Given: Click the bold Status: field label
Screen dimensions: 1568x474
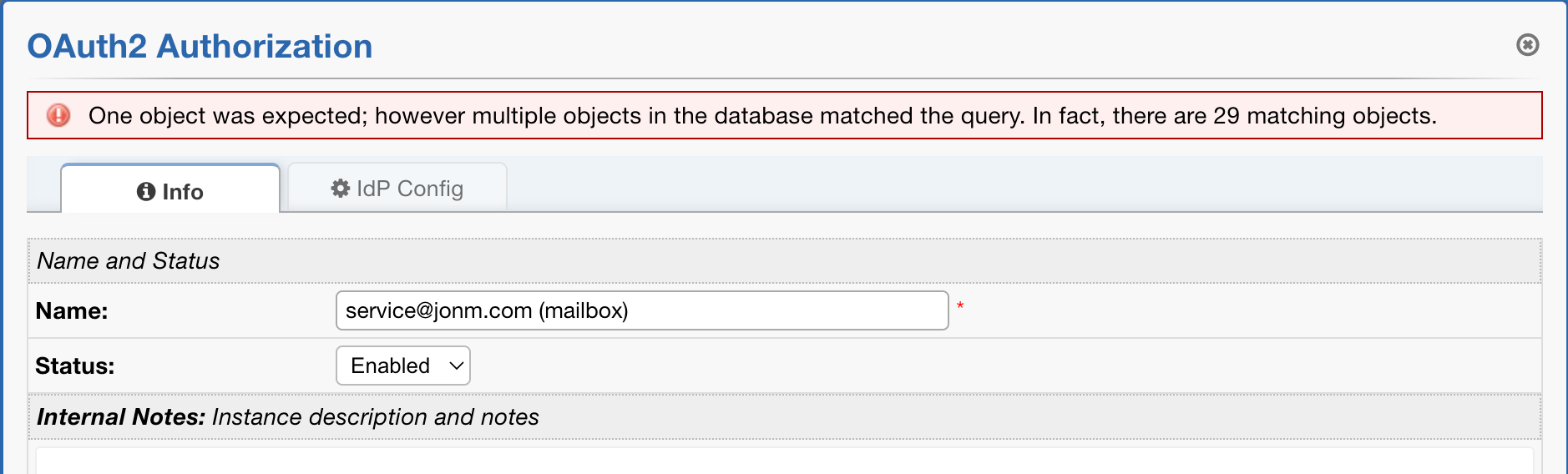Looking at the screenshot, I should [75, 366].
